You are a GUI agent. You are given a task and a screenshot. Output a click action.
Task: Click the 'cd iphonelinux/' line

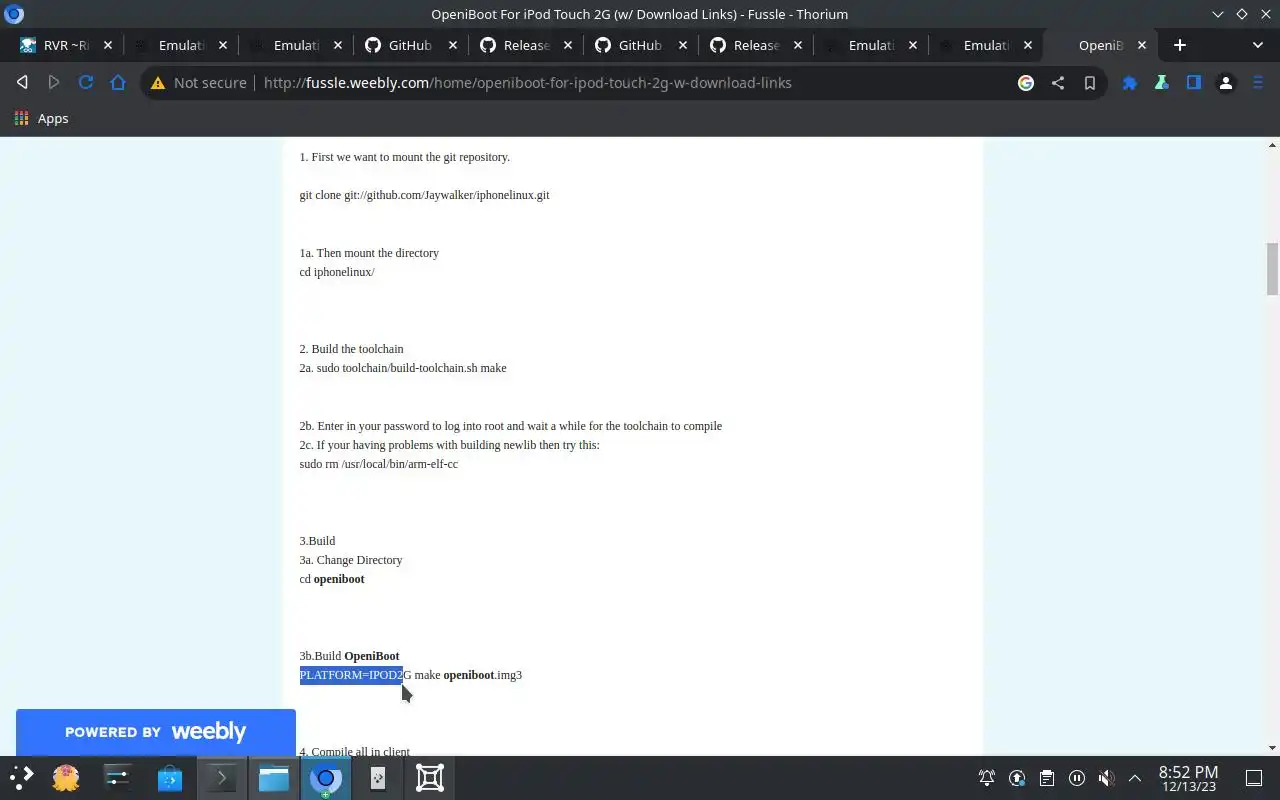coord(337,272)
